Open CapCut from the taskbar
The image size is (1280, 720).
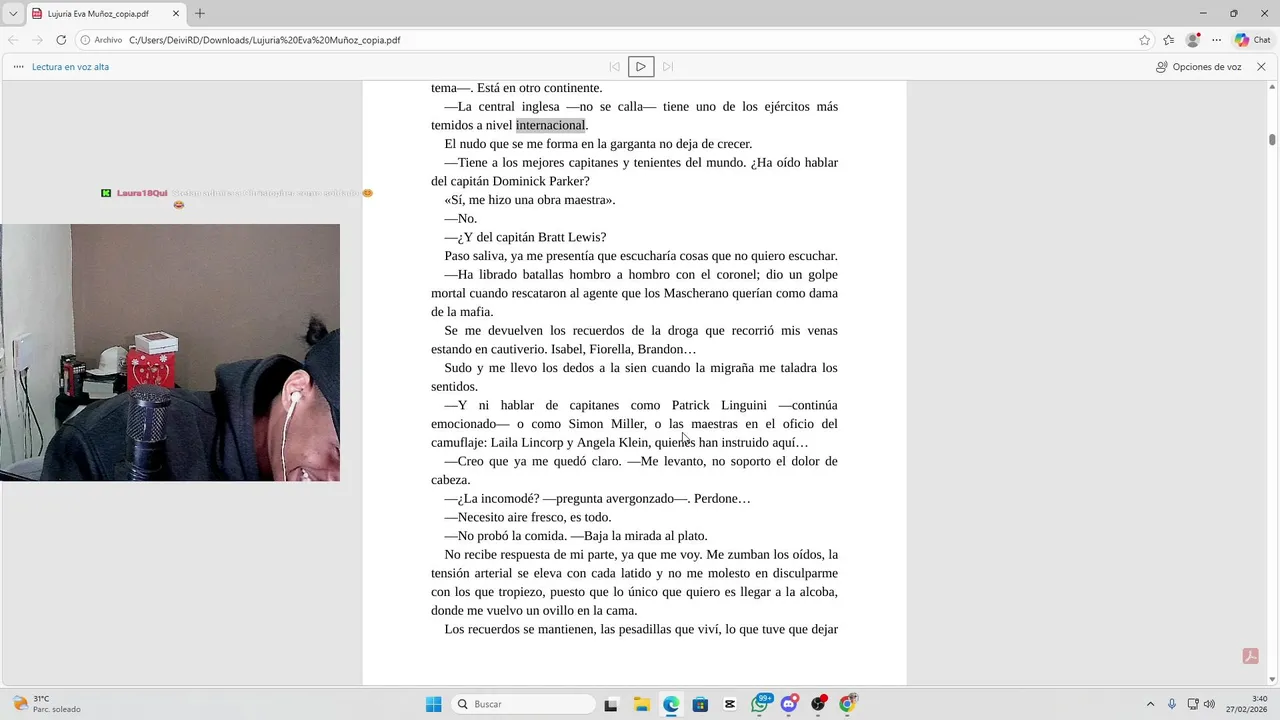tap(730, 704)
